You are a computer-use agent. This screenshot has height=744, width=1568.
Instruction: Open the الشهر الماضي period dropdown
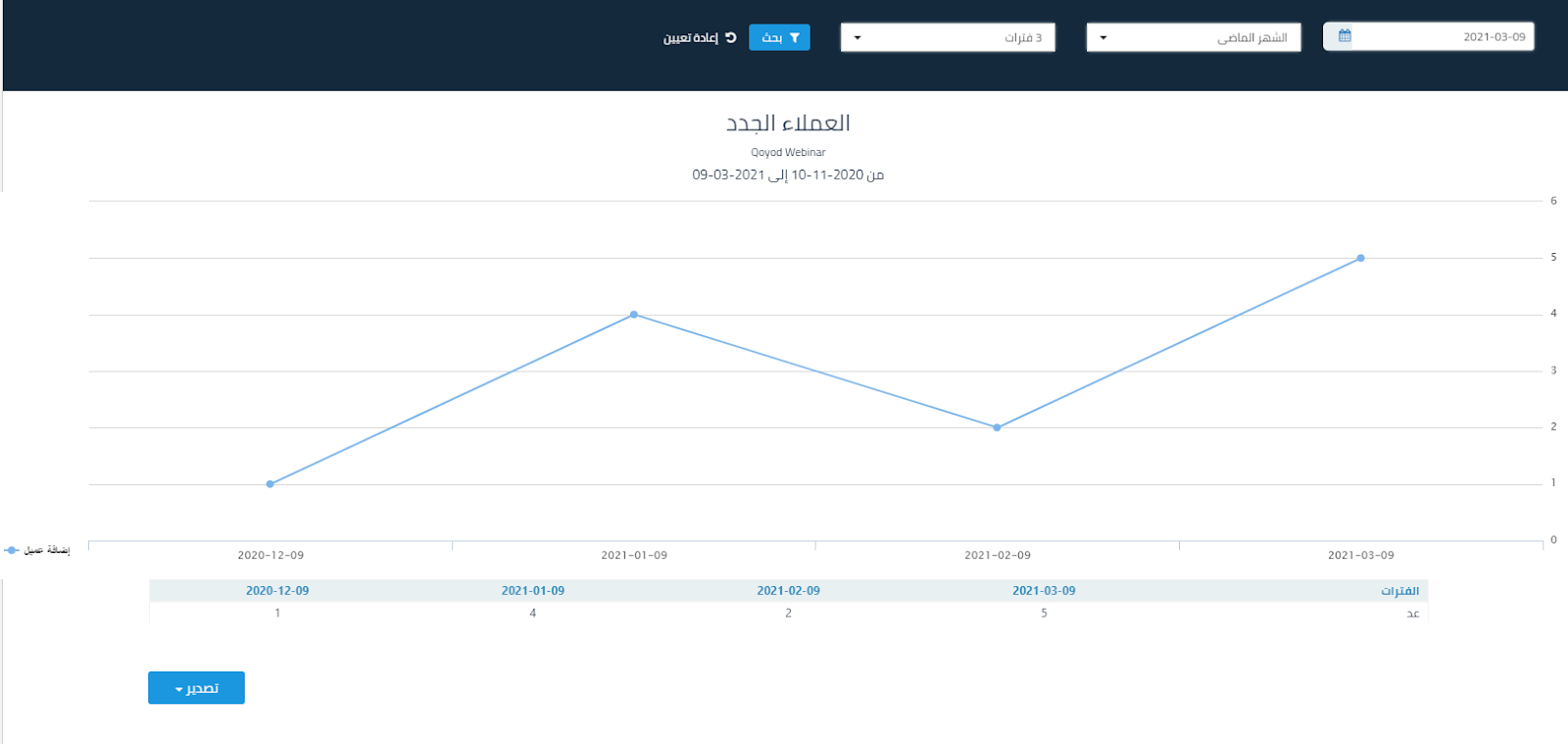[x=1193, y=37]
